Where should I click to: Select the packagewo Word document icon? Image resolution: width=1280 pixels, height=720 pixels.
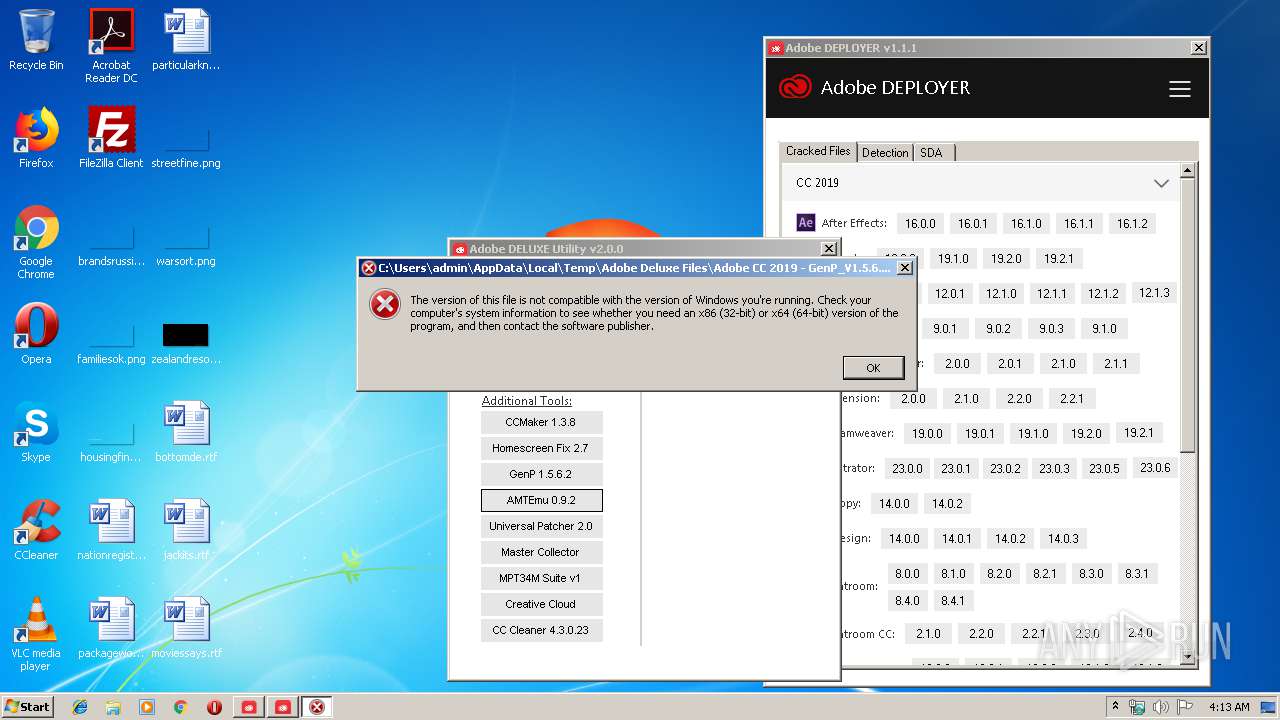click(111, 628)
